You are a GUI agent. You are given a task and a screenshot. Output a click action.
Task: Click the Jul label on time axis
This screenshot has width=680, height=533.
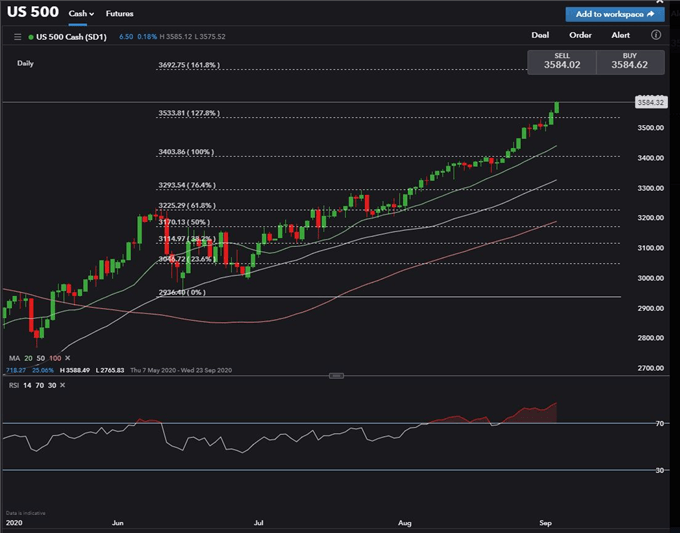pyautogui.click(x=258, y=523)
